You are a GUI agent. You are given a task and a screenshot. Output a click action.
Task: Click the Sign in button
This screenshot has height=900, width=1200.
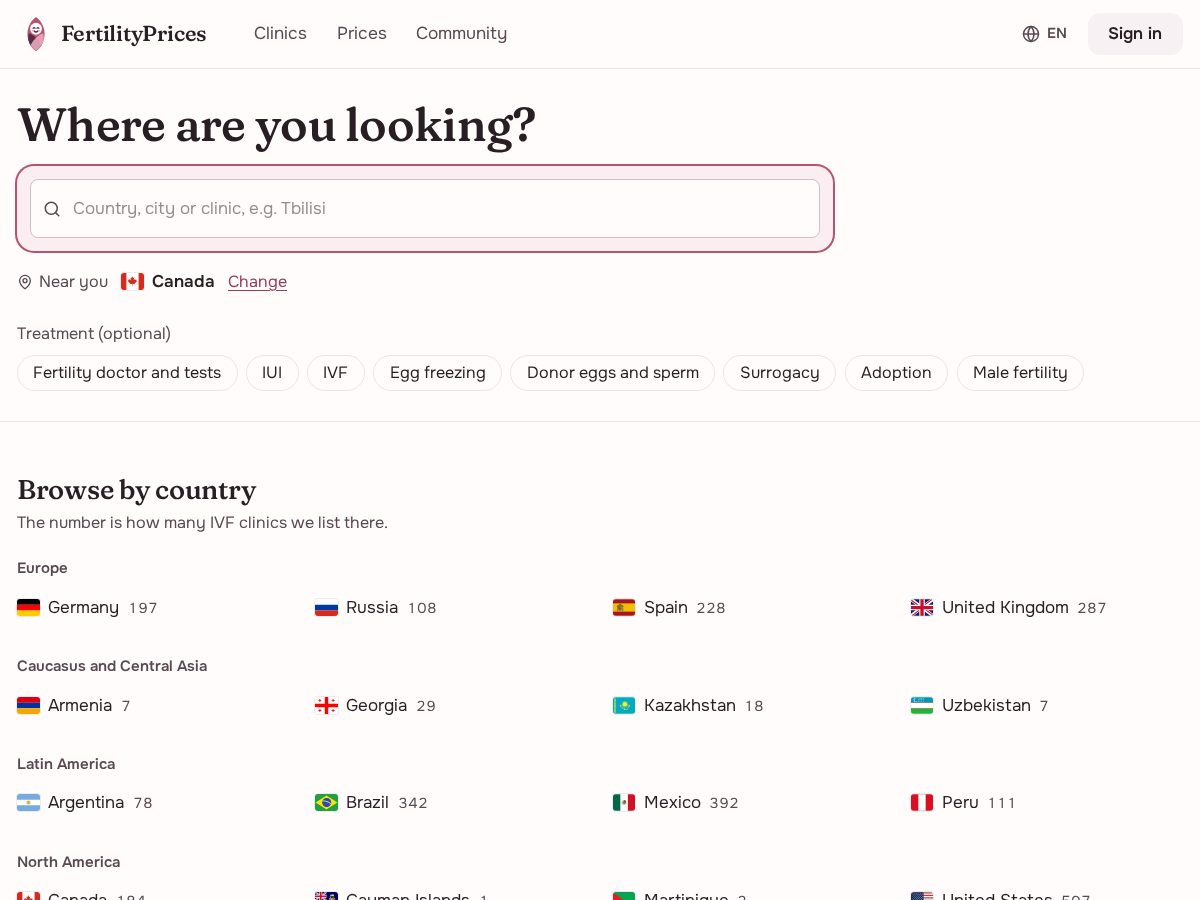coord(1135,34)
